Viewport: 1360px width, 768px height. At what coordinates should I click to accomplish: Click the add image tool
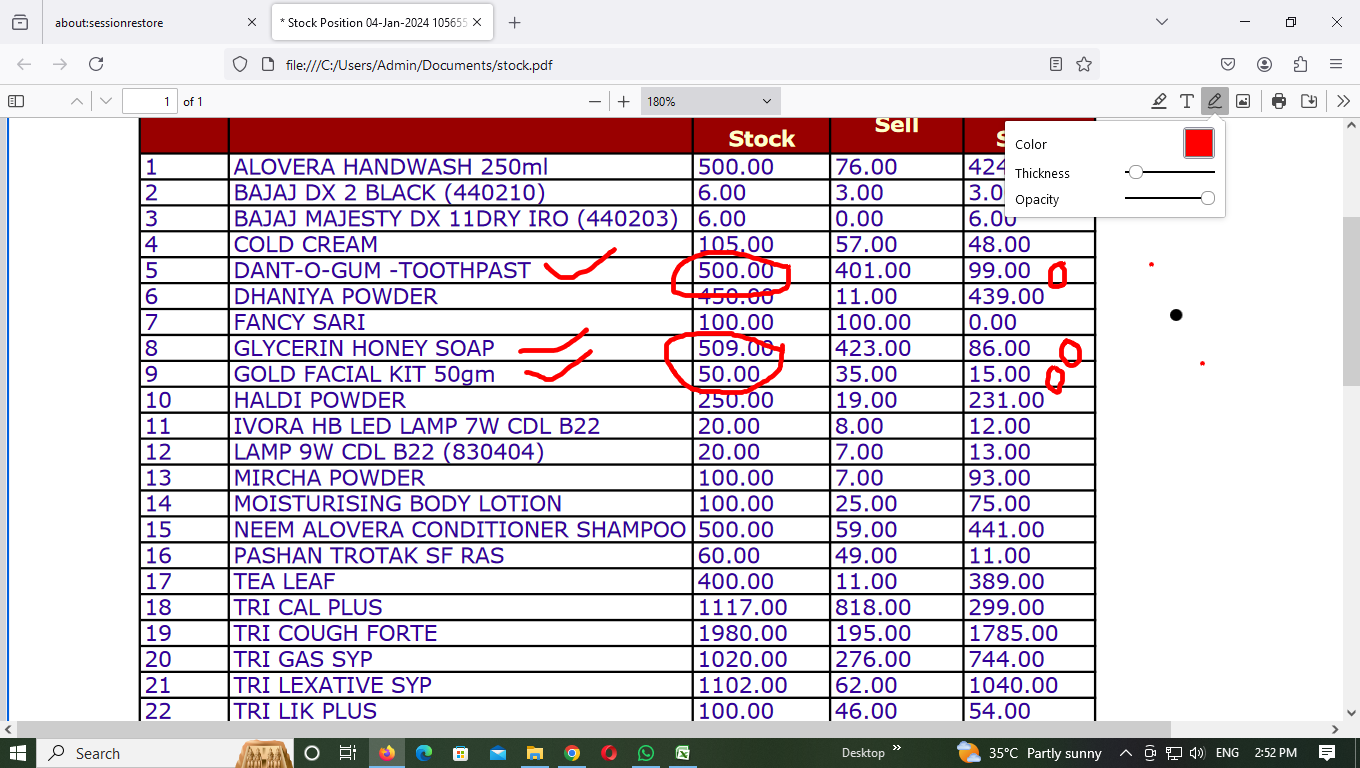(x=1242, y=101)
